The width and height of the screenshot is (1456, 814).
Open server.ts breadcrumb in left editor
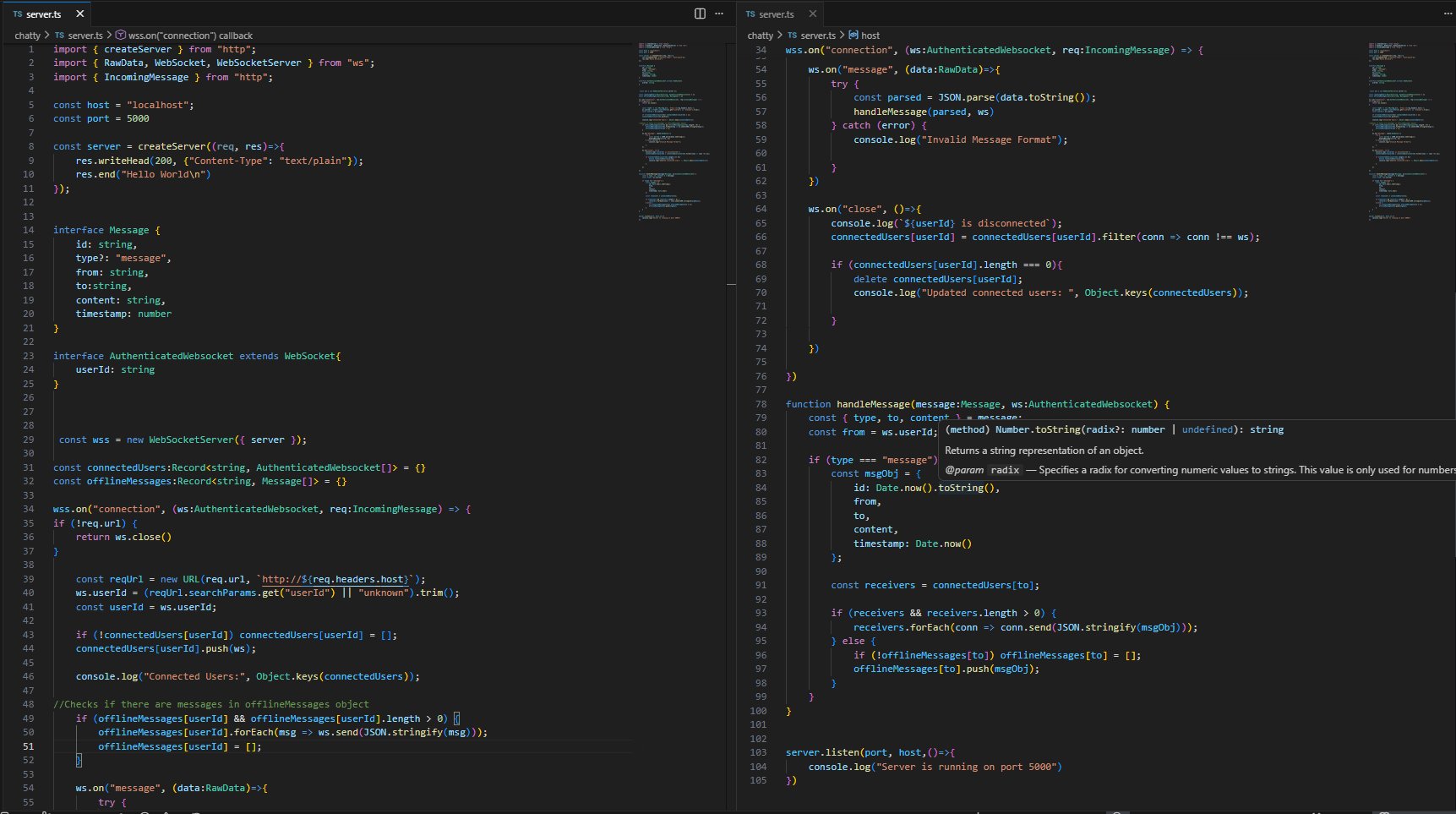click(85, 36)
